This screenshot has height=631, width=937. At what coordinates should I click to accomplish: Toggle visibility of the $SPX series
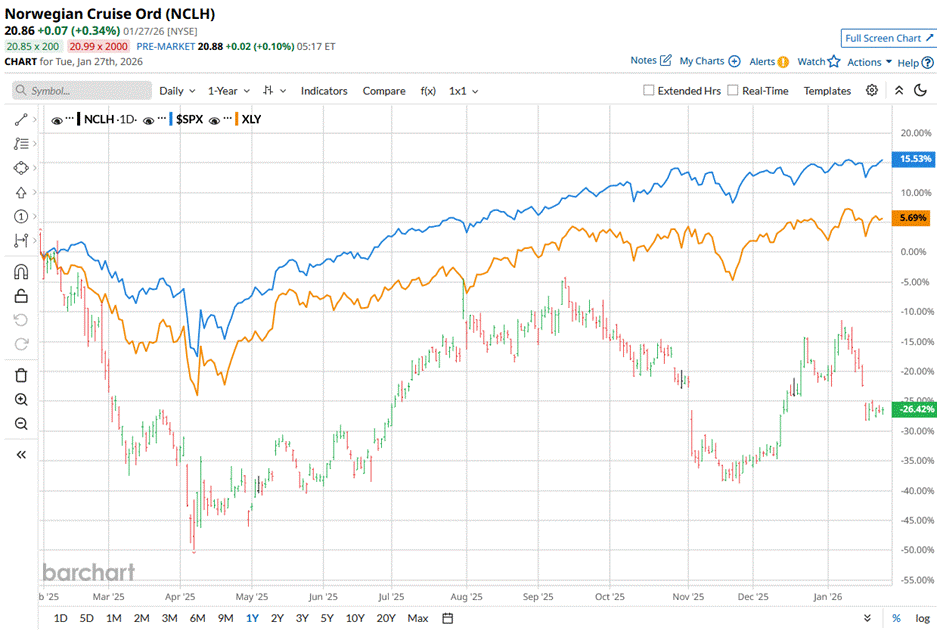[148, 120]
